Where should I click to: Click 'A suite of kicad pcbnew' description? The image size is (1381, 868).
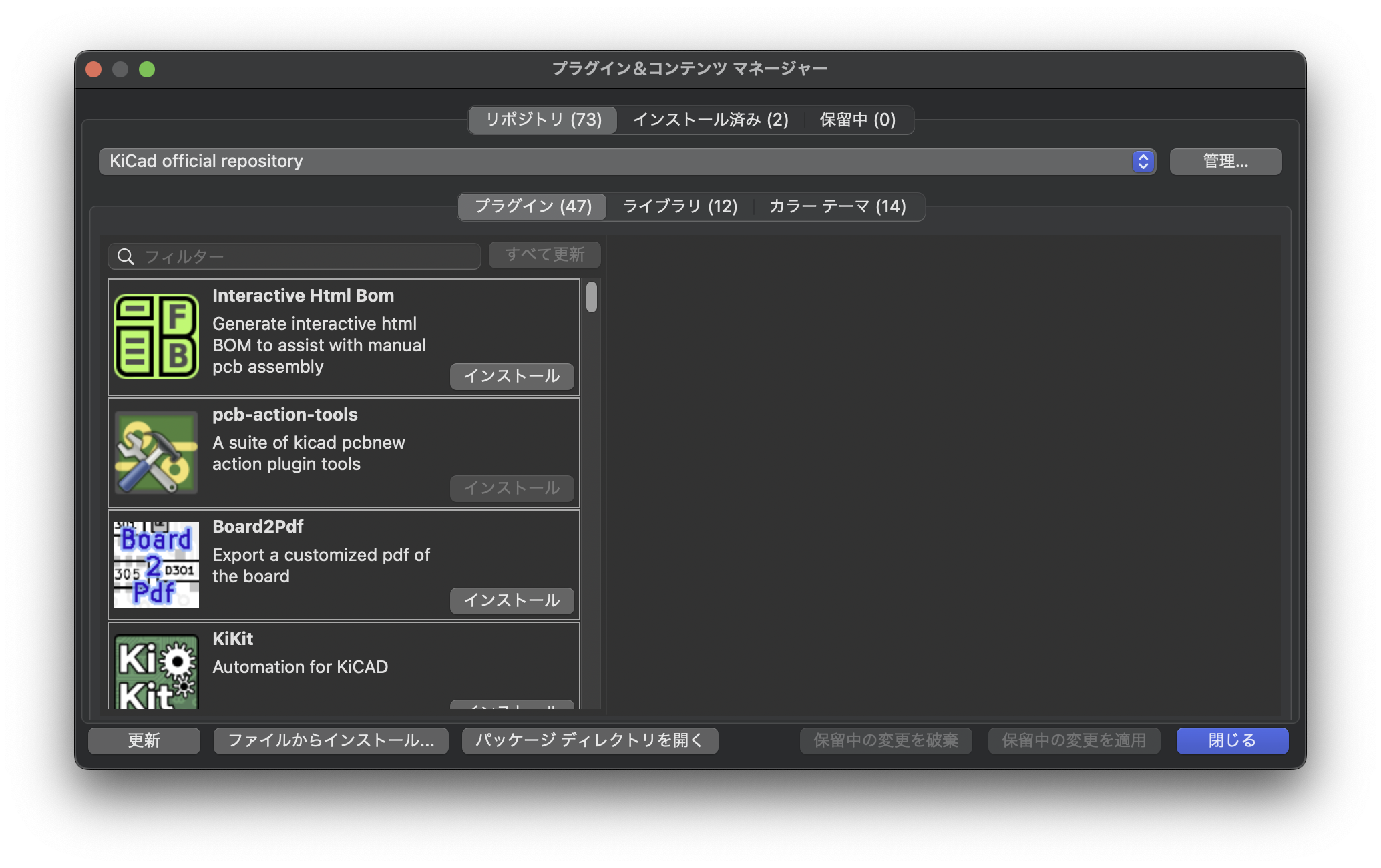309,453
